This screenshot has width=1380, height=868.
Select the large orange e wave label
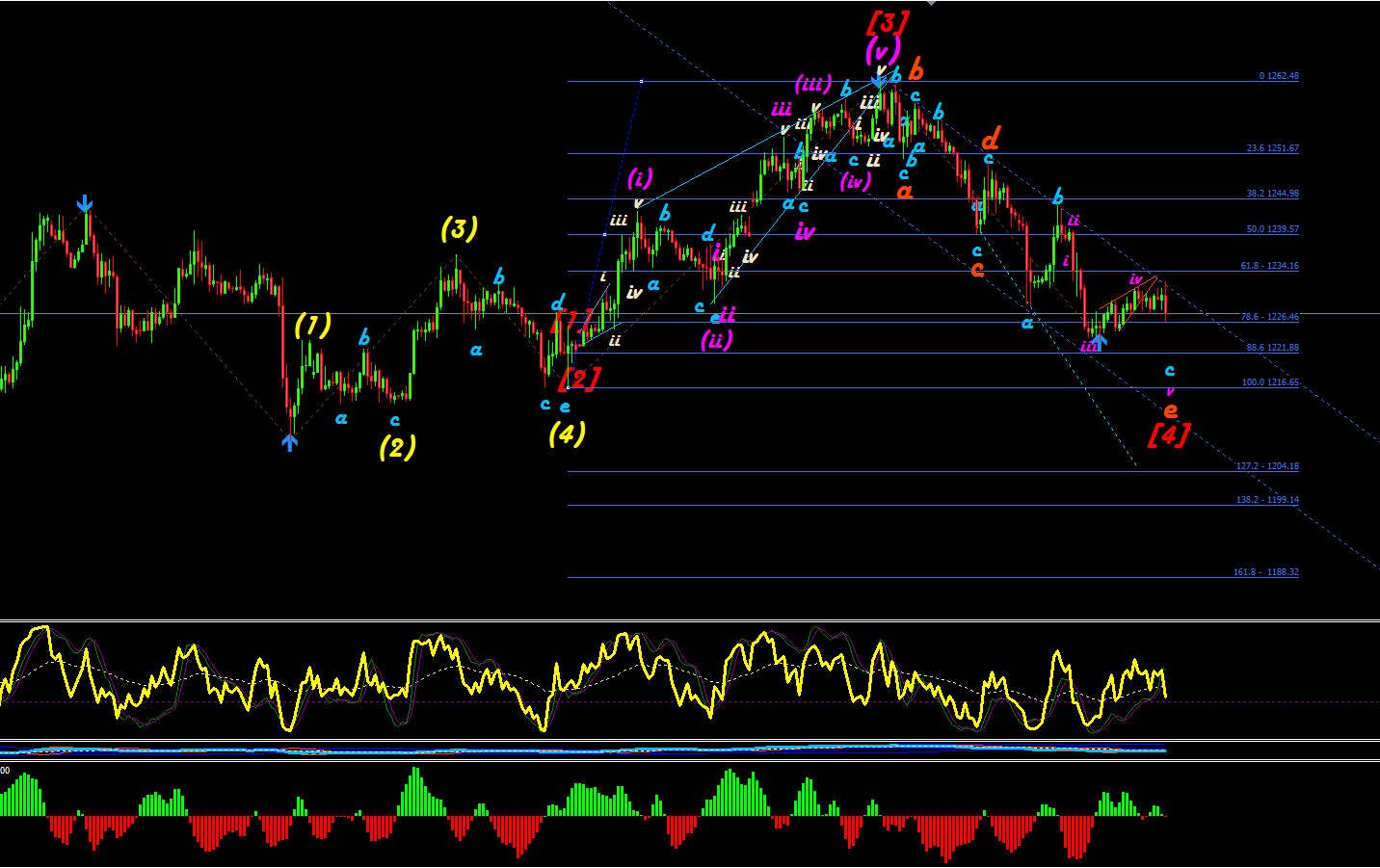pyautogui.click(x=1170, y=410)
